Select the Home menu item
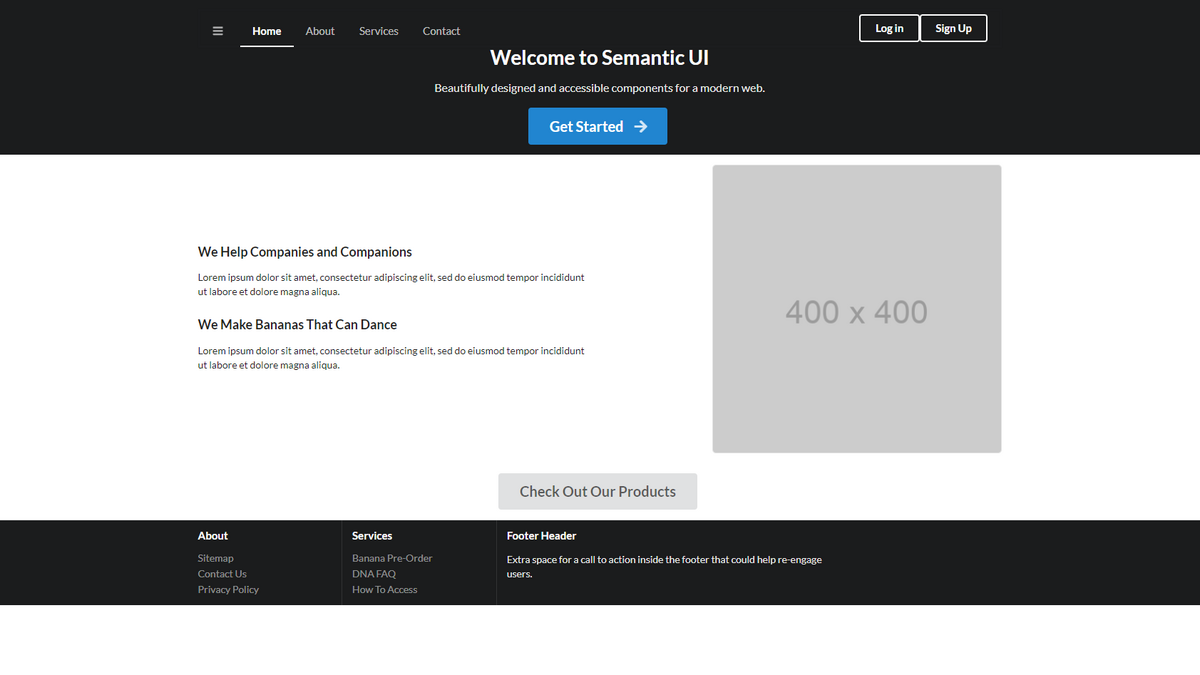The image size is (1200, 675). click(267, 31)
